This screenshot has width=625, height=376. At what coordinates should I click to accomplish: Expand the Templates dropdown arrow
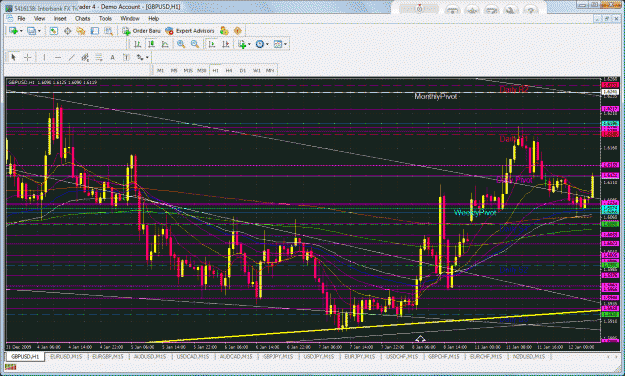coord(285,45)
